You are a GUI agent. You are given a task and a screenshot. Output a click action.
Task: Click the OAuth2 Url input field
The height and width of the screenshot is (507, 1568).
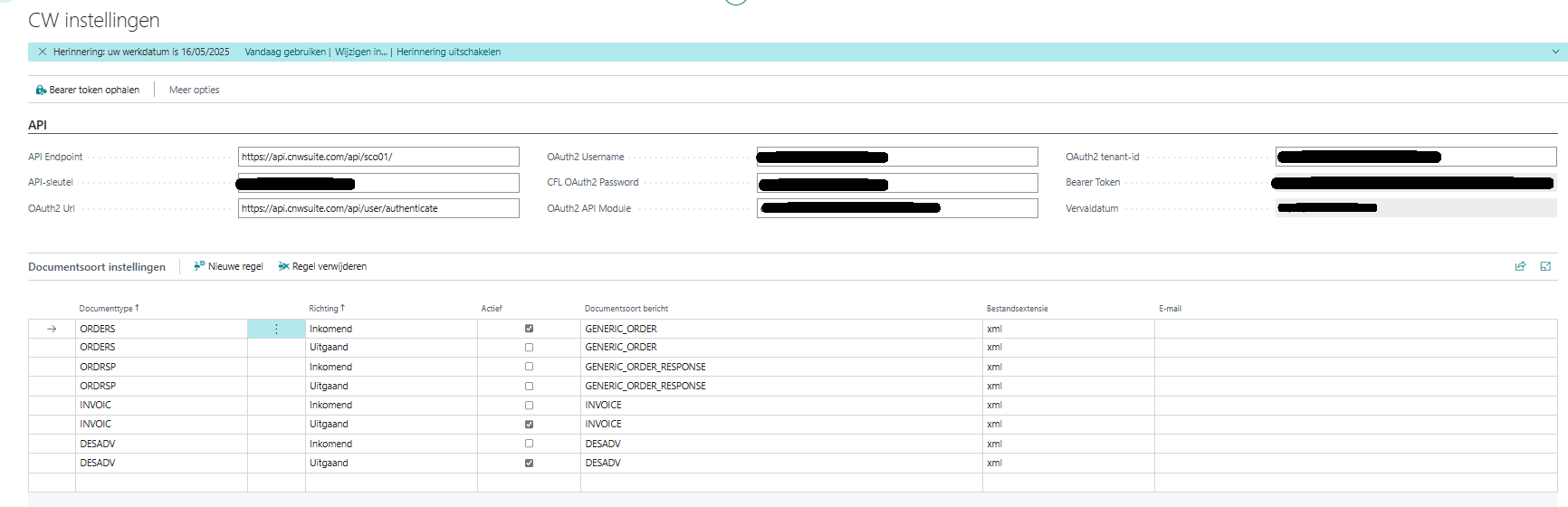(378, 208)
